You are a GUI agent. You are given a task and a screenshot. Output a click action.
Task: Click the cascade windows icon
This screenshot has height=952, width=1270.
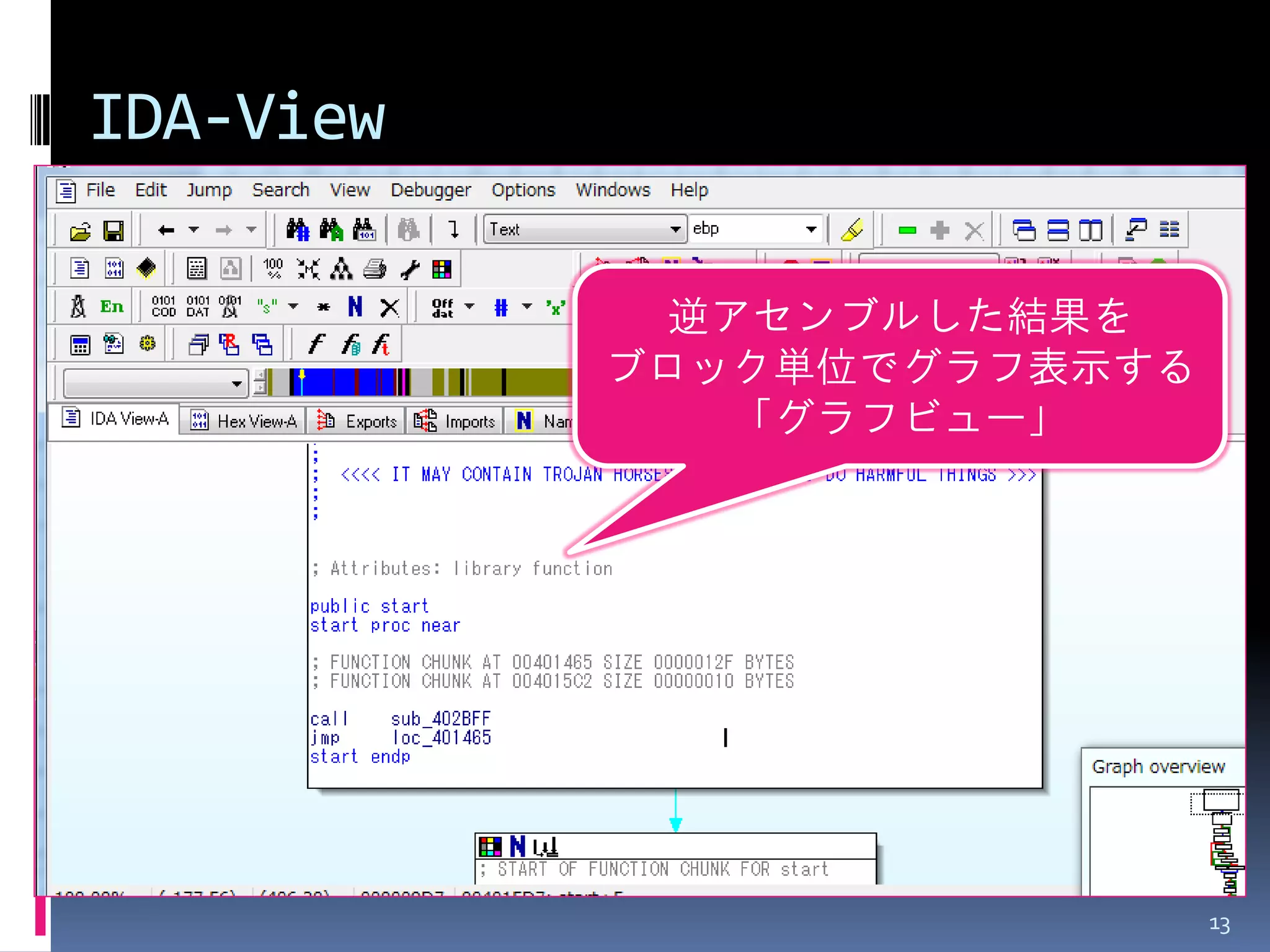(x=1024, y=230)
